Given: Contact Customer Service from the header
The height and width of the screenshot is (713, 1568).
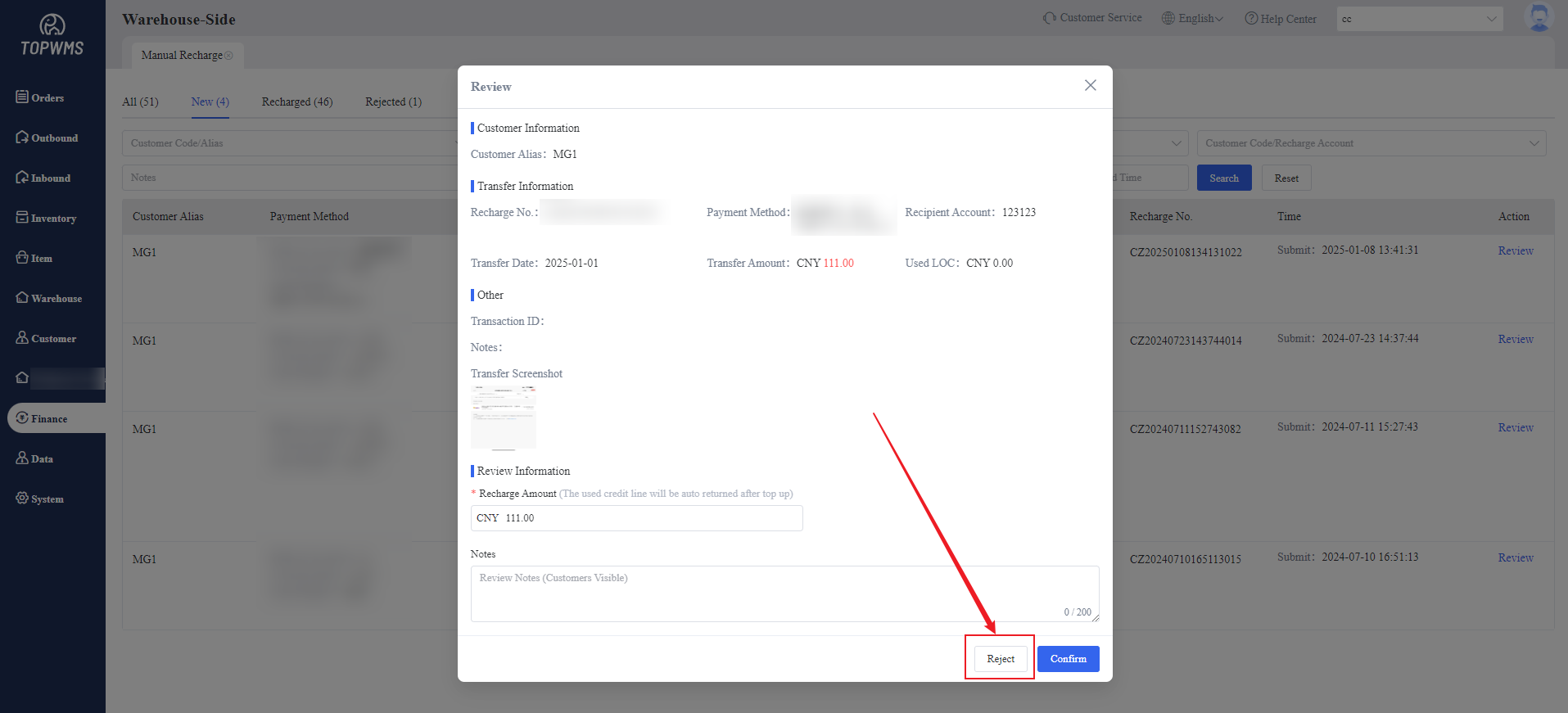Looking at the screenshot, I should coord(1092,18).
